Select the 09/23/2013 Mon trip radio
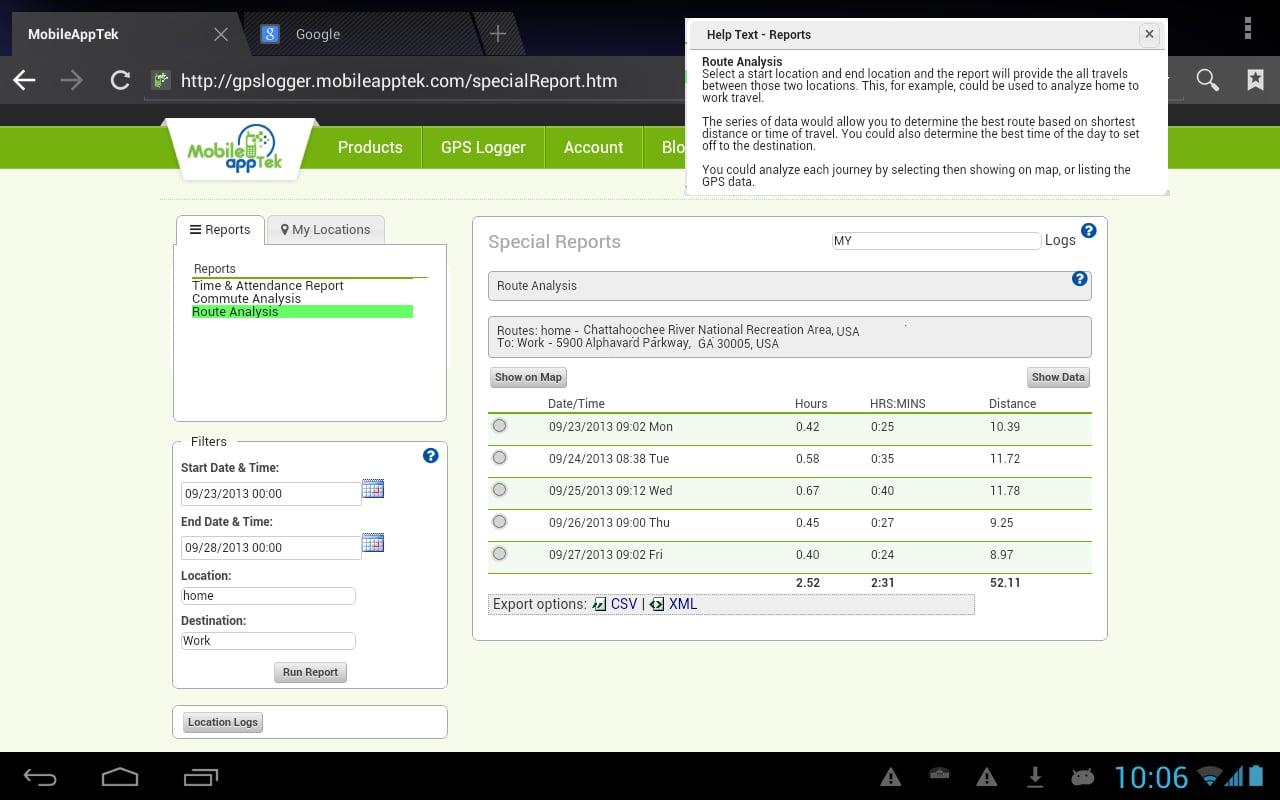The height and width of the screenshot is (800, 1280). (x=499, y=426)
